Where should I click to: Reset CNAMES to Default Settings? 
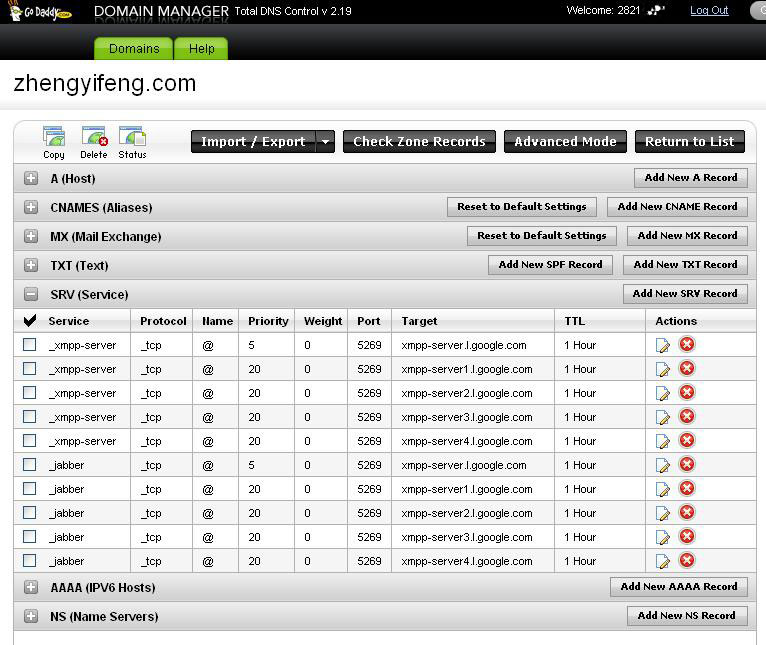pos(522,207)
